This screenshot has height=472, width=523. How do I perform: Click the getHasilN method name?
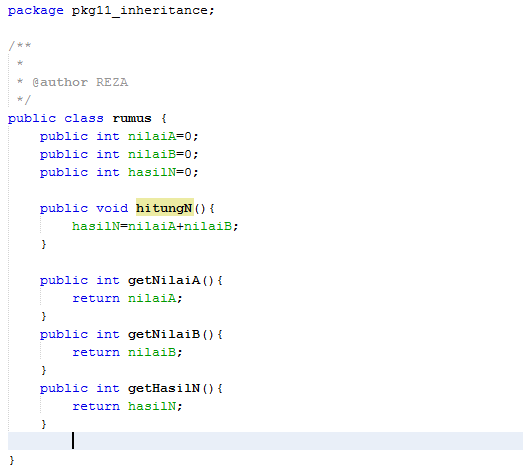pos(164,388)
